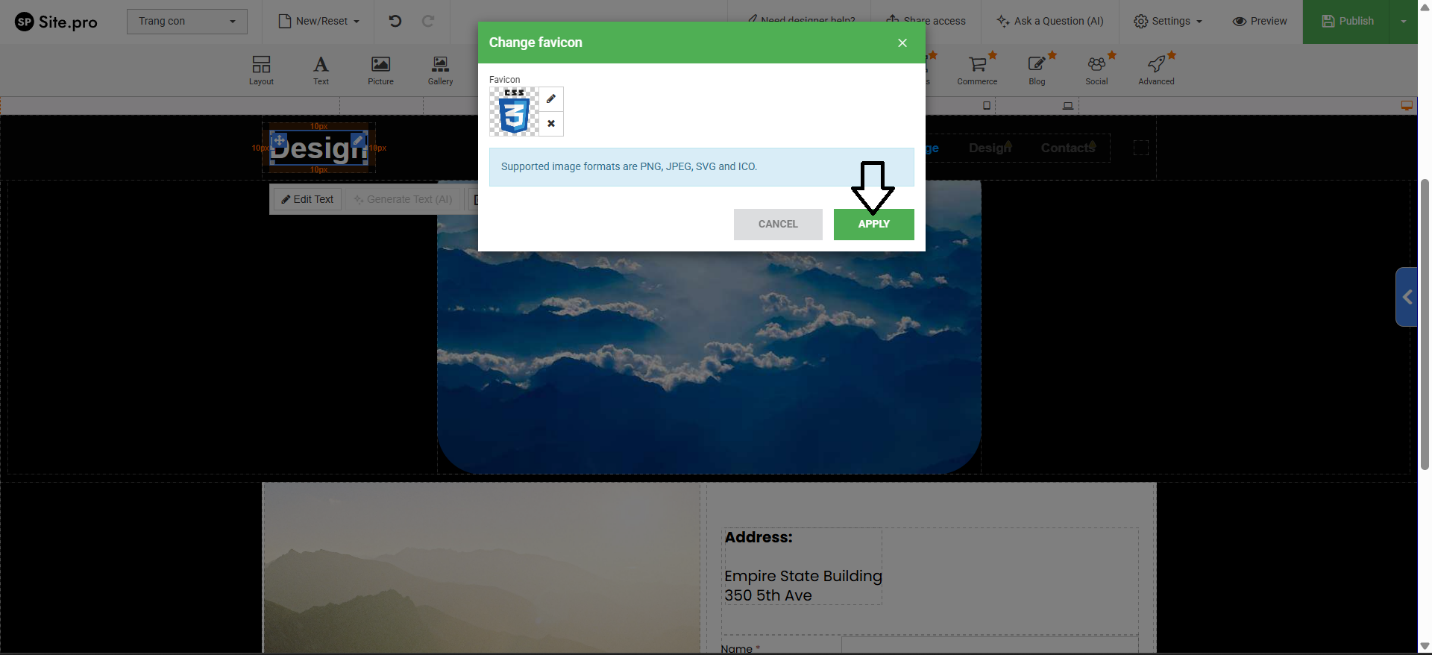
Task: Open the Preview eye button
Action: (x=1260, y=21)
